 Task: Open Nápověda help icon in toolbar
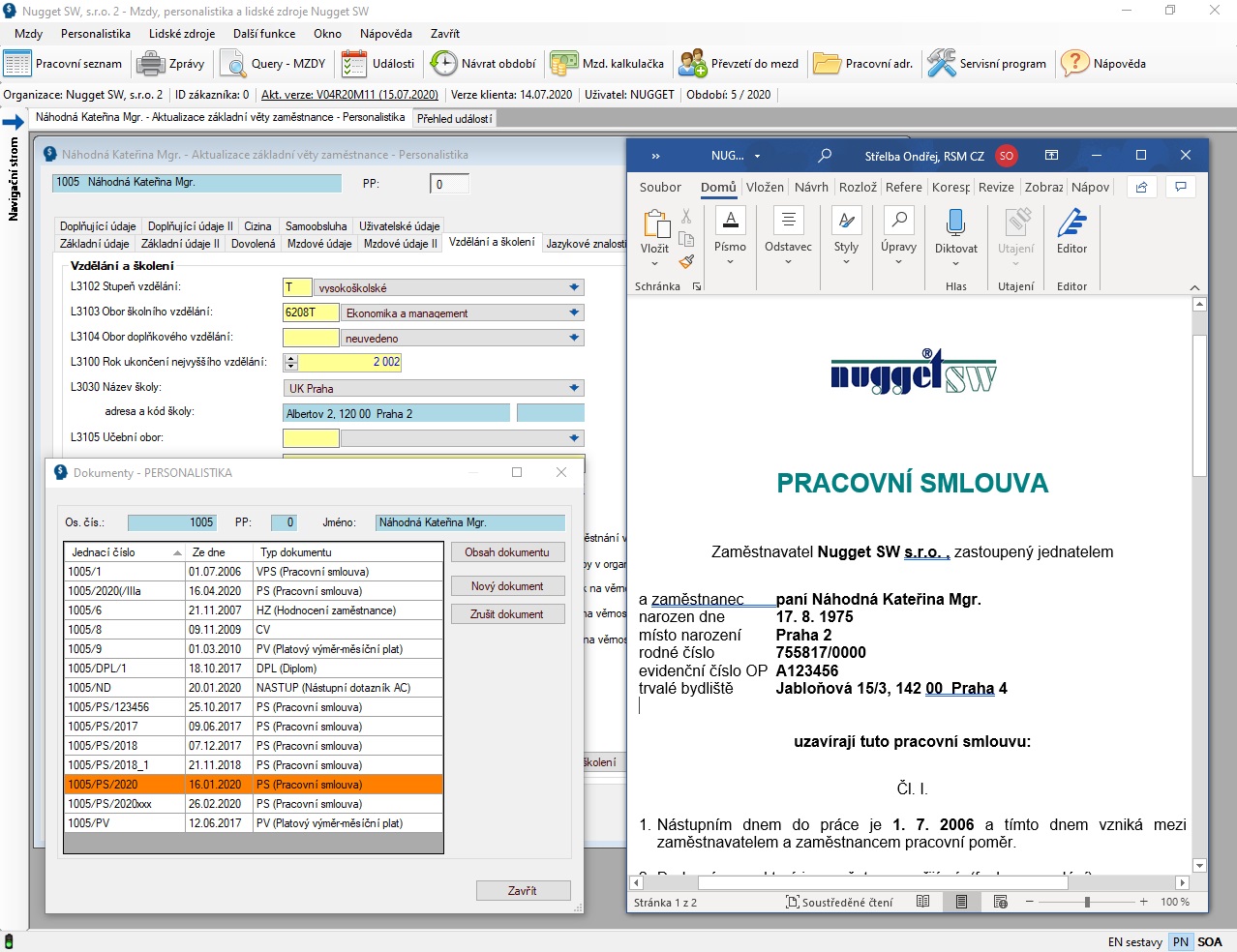tap(1075, 64)
